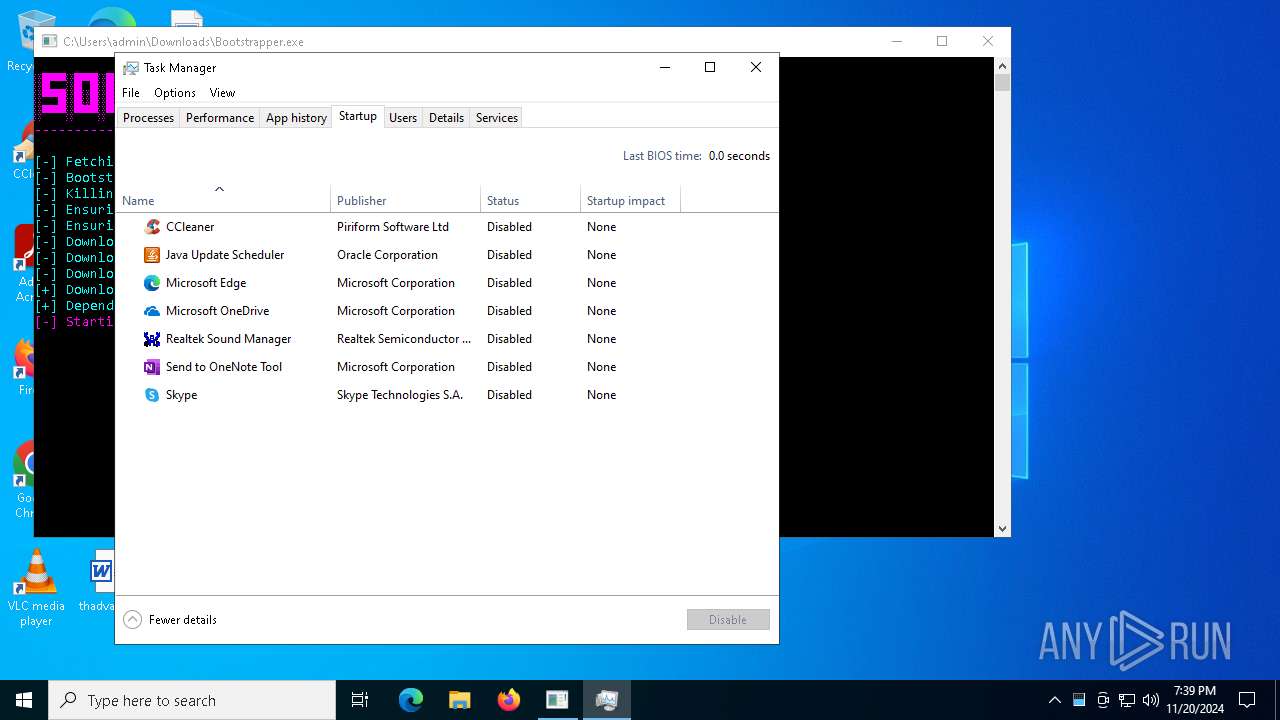Maximize the Bootstrapper console window

click(x=942, y=41)
